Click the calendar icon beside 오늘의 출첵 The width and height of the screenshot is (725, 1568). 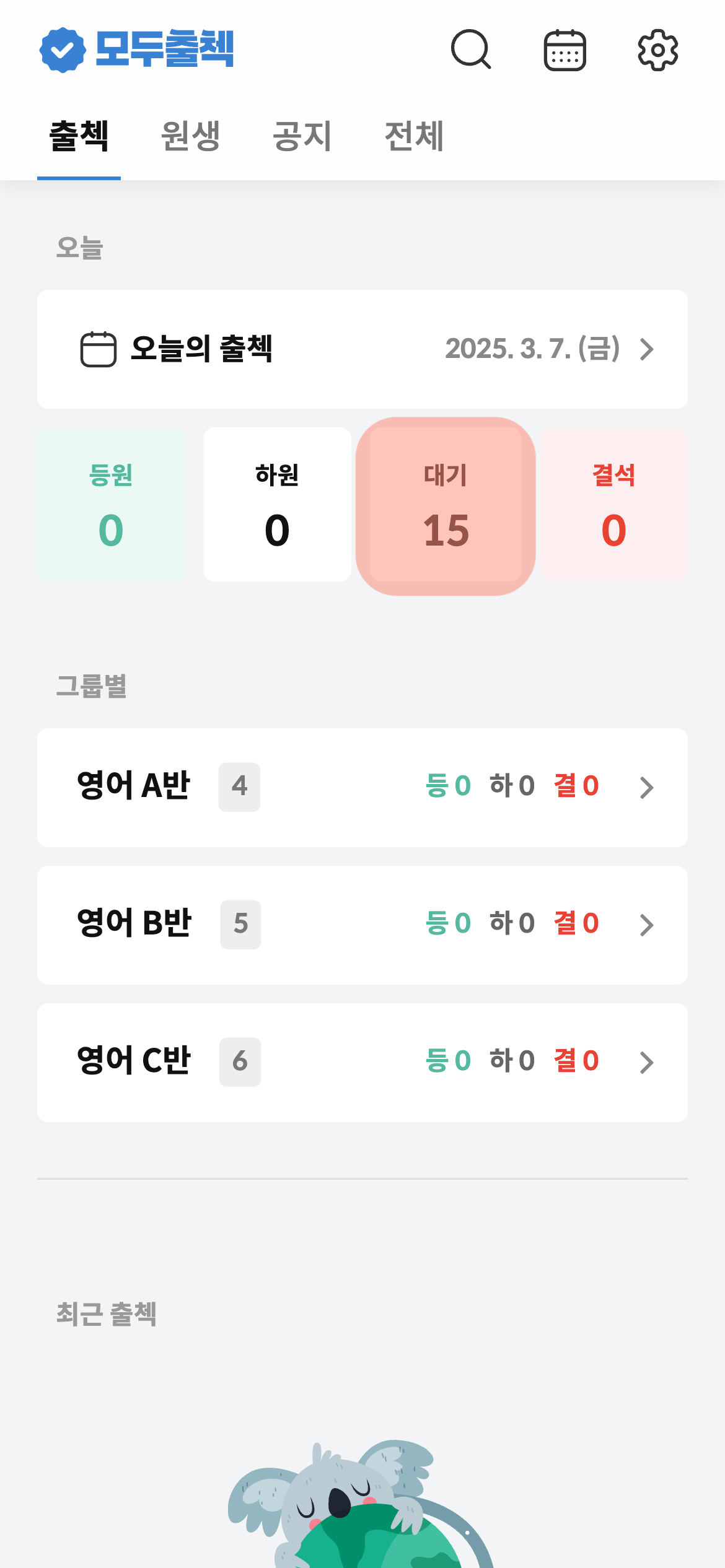[x=98, y=349]
